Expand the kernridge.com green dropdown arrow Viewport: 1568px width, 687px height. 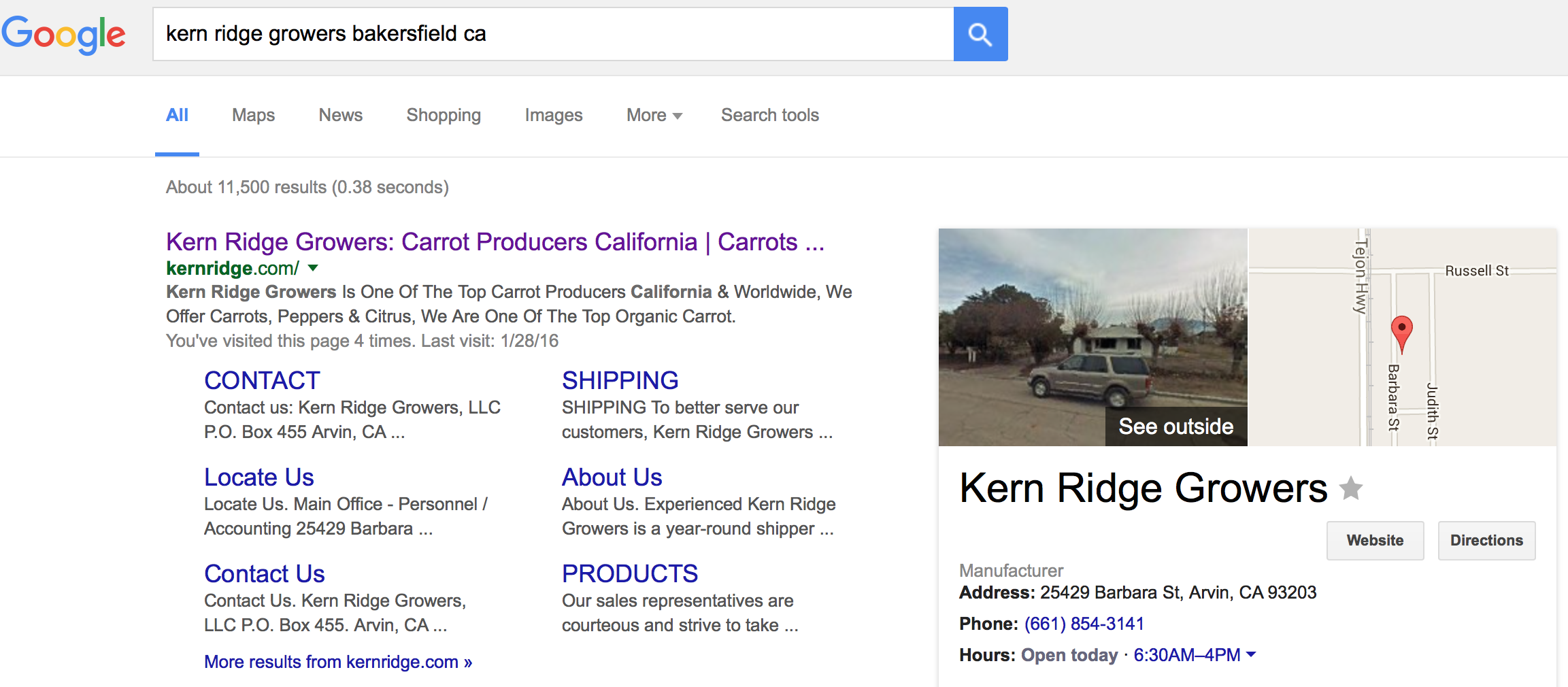(313, 268)
